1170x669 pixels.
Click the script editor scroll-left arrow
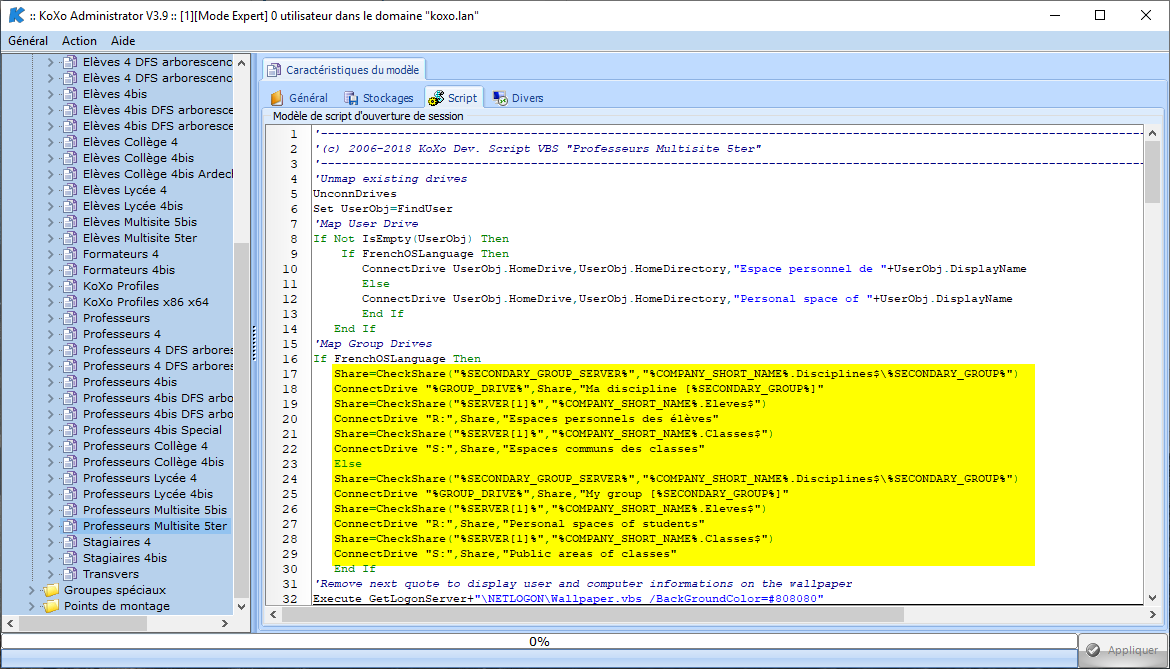[274, 615]
